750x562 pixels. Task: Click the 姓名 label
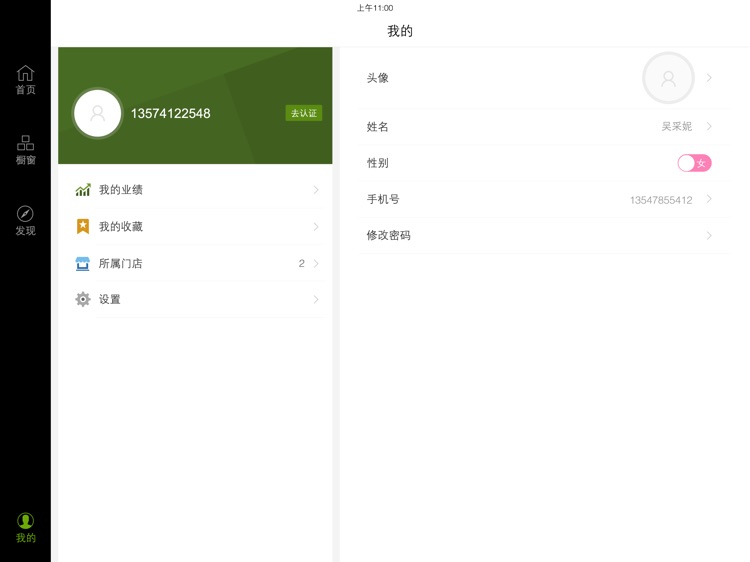point(377,127)
